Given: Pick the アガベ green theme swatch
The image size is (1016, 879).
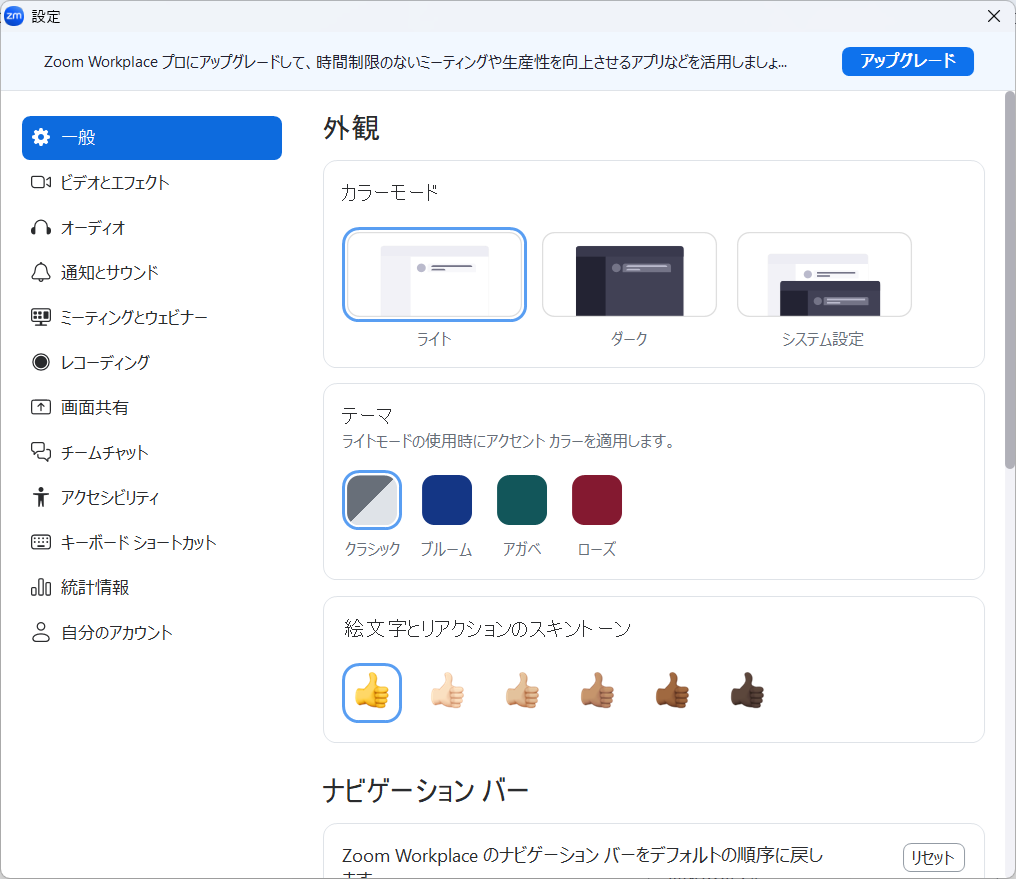Looking at the screenshot, I should pos(522,500).
